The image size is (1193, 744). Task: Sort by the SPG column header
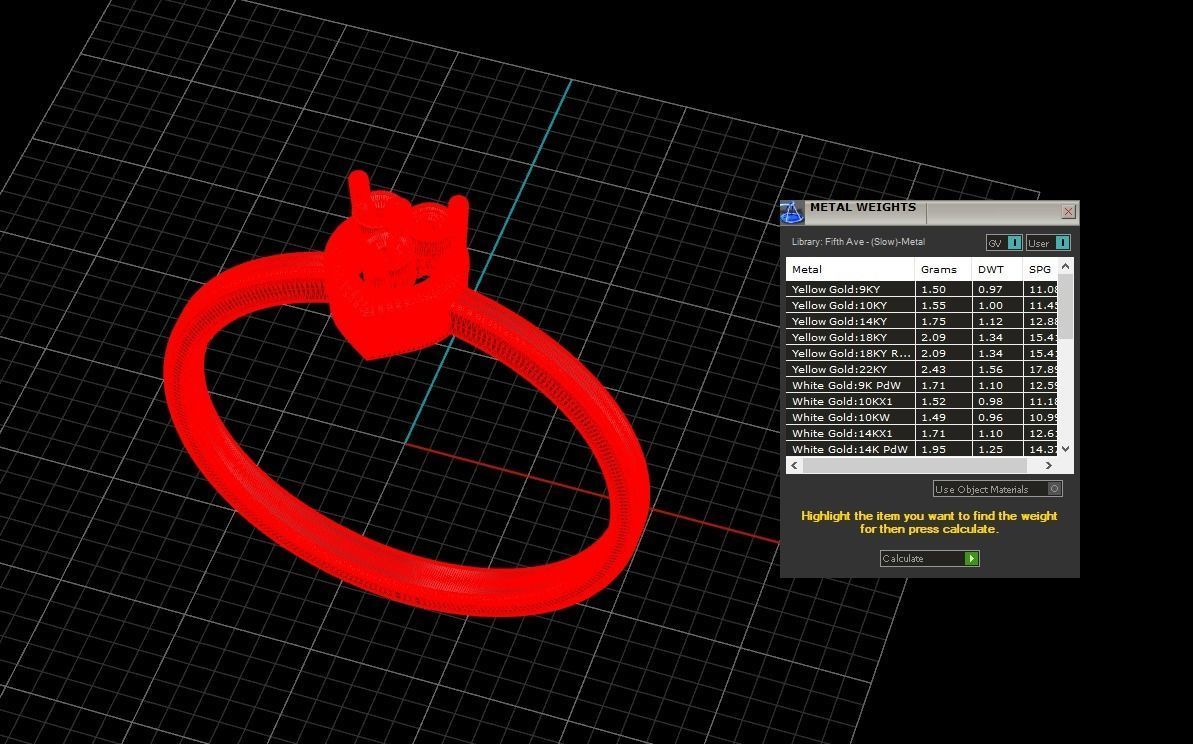tap(1040, 269)
